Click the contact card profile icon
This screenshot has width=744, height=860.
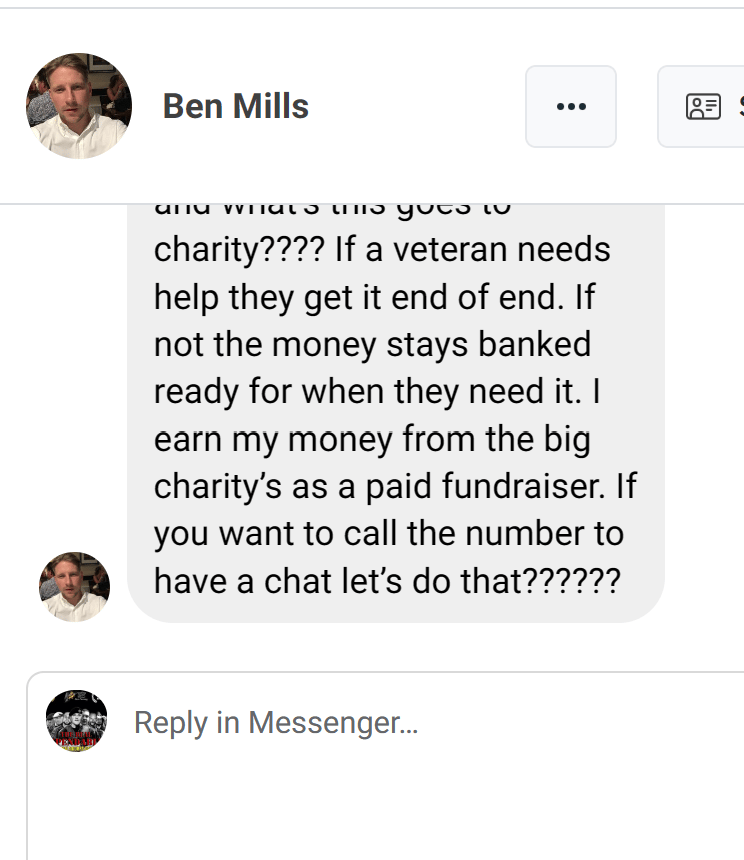[x=703, y=106]
